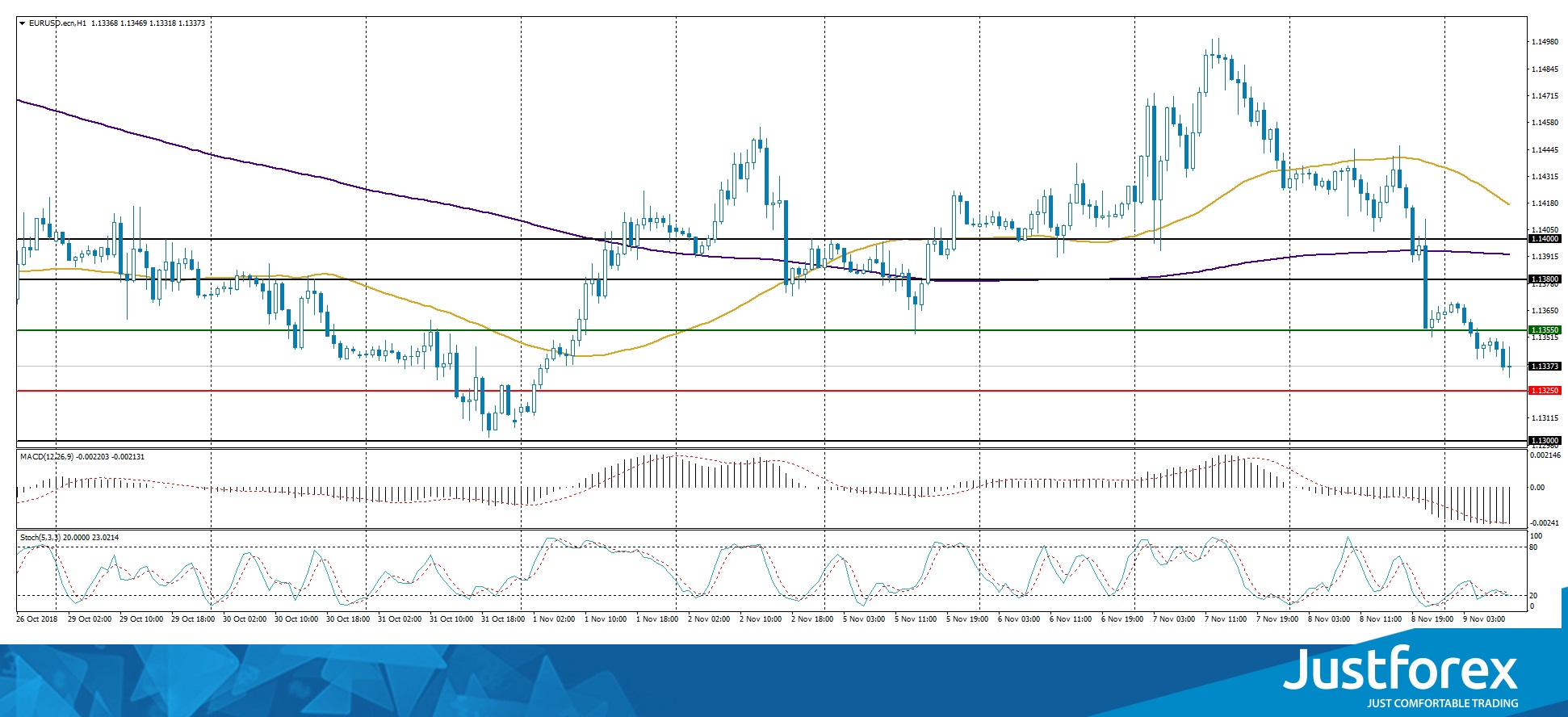This screenshot has width=1568, height=717.
Task: Select the 9 Nov 03:00 time label
Action: [1484, 619]
